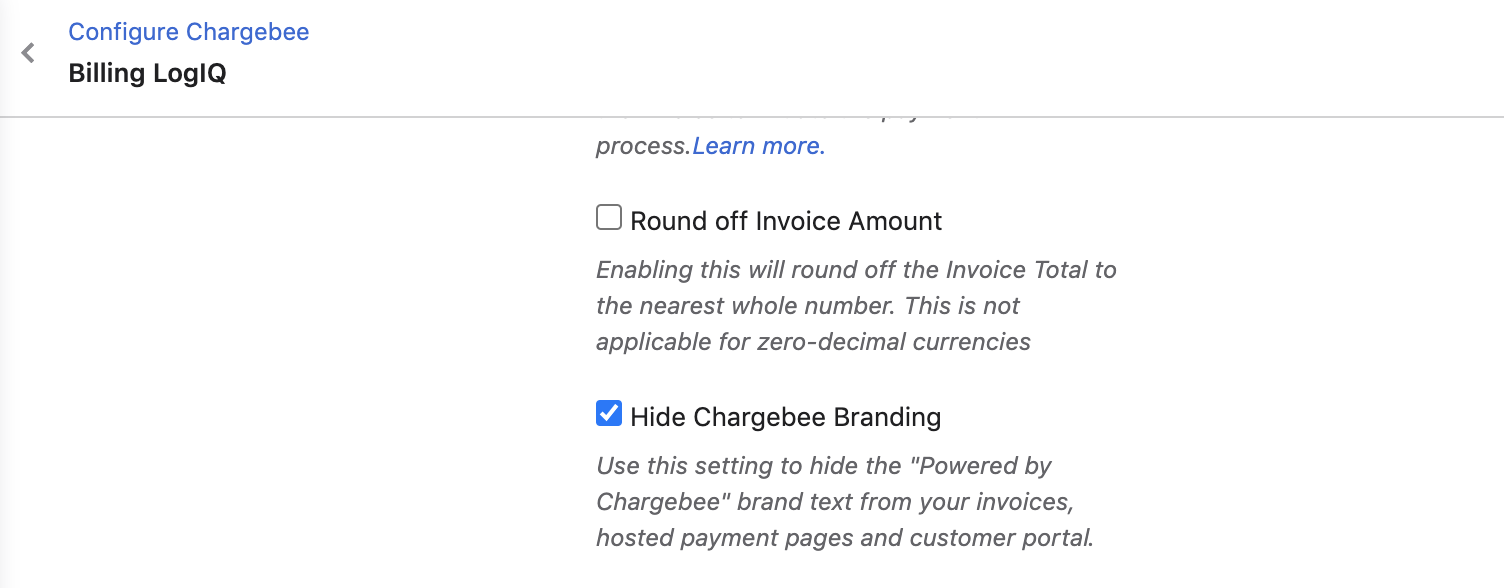Go back using the left chevron arrow

pos(28,53)
